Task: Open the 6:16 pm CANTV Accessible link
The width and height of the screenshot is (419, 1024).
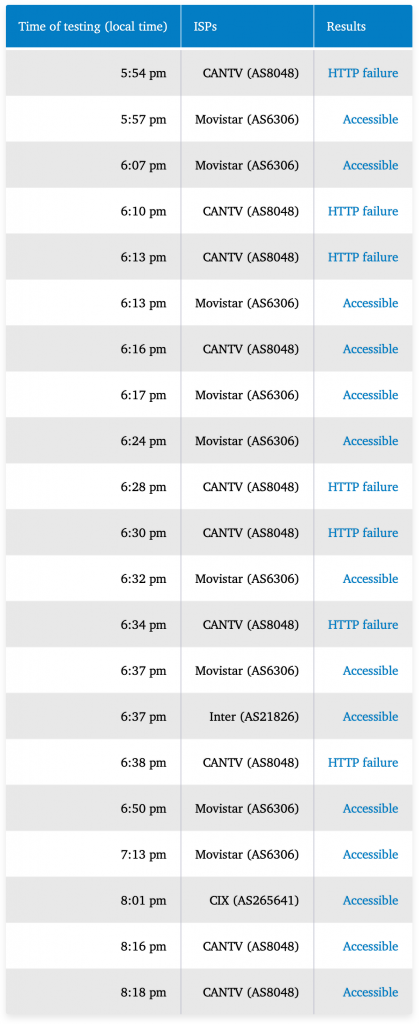Action: pyautogui.click(x=370, y=349)
